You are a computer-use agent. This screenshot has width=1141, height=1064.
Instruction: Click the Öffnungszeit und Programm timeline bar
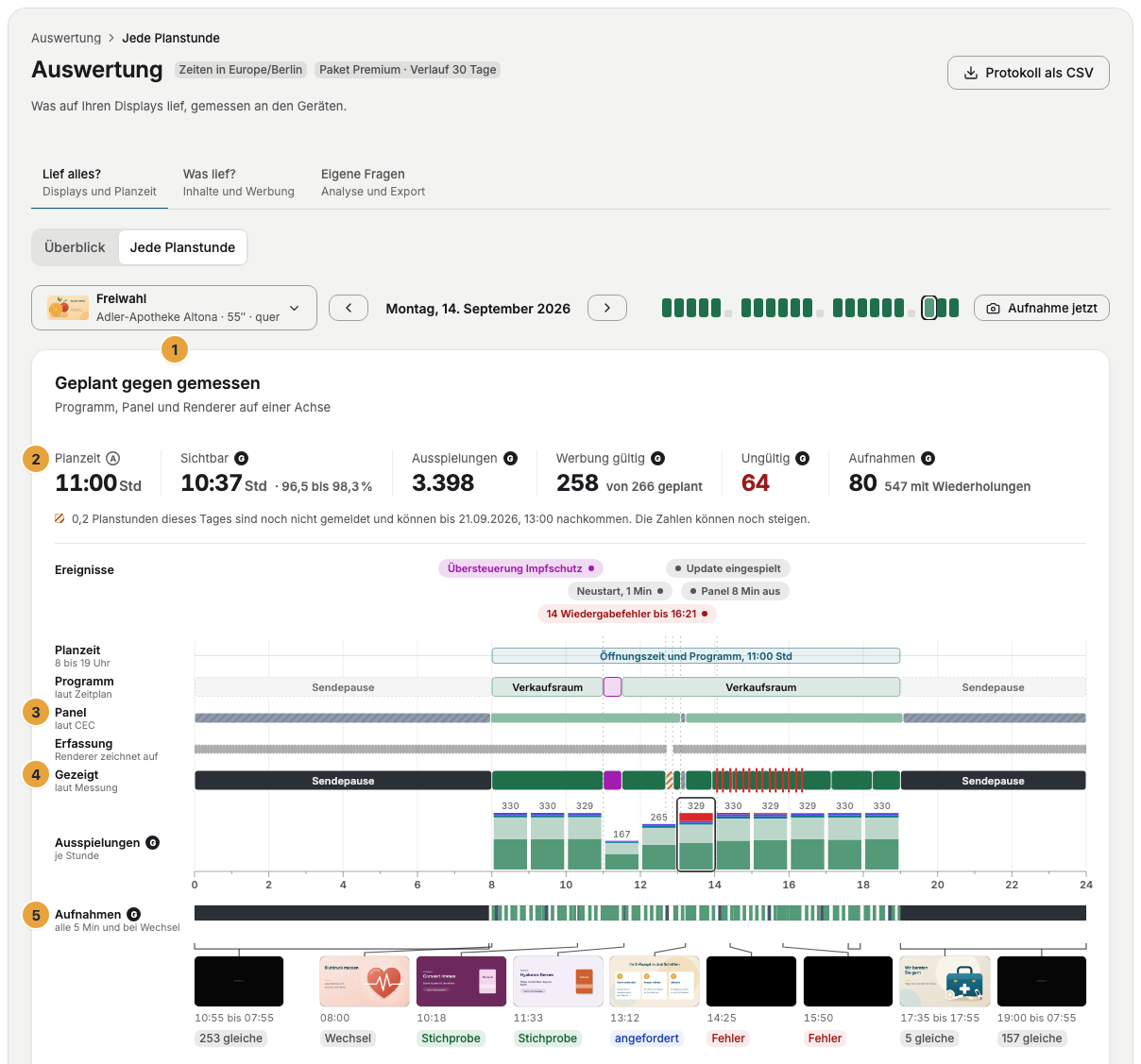[x=696, y=656]
